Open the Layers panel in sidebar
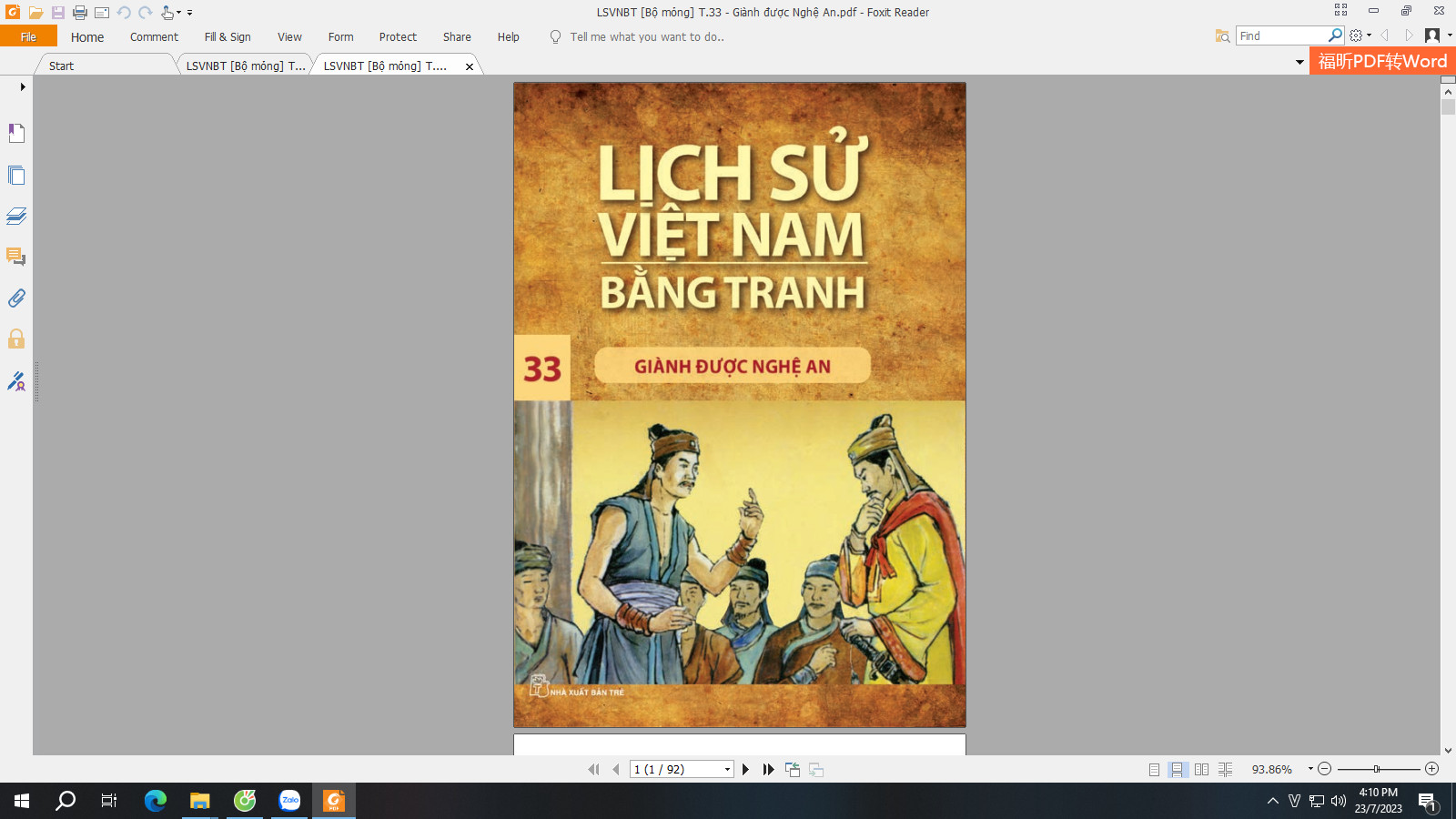The height and width of the screenshot is (819, 1456). click(x=16, y=216)
